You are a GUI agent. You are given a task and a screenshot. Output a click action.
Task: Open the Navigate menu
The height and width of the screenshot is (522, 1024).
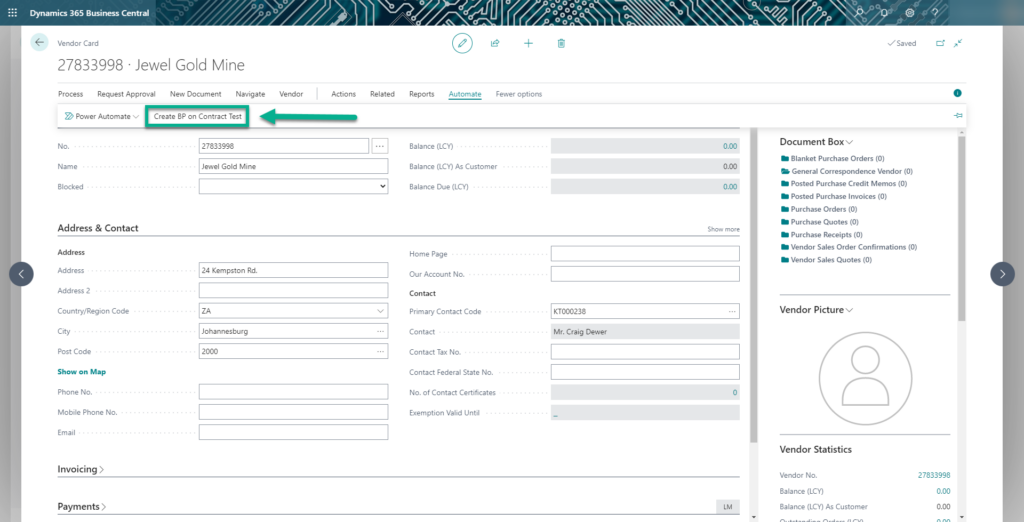coord(250,94)
